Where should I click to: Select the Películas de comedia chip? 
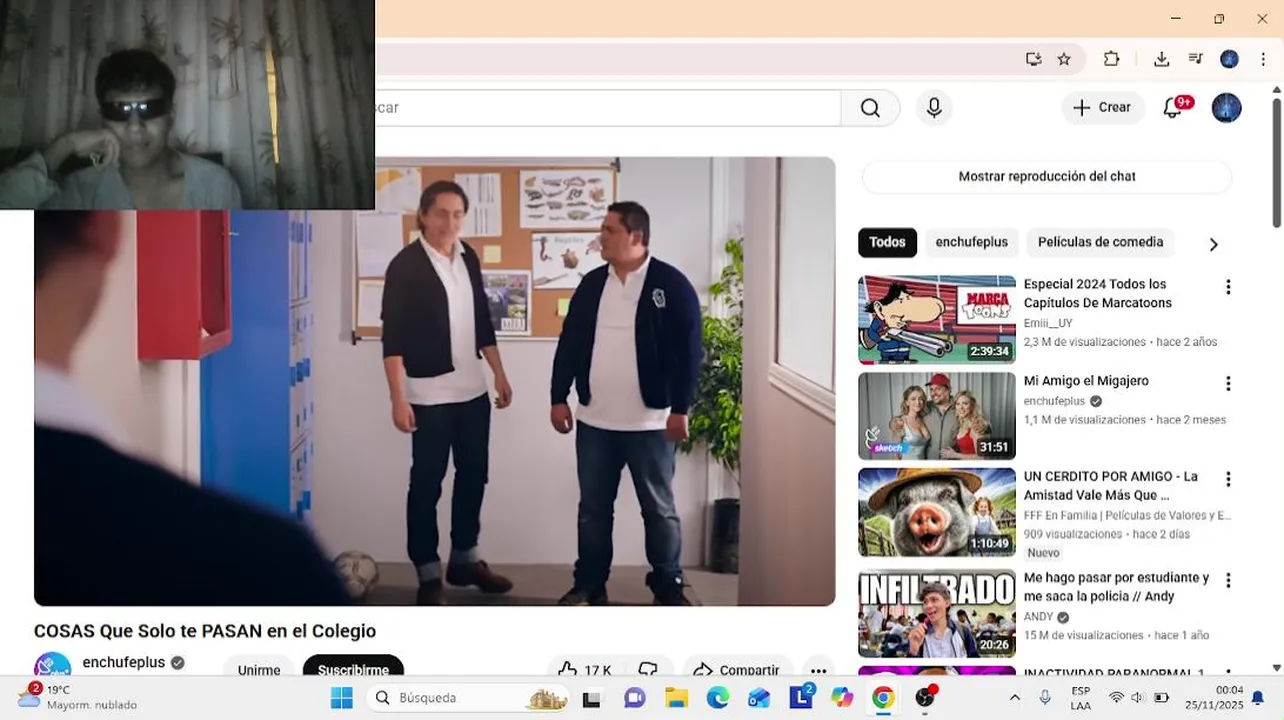click(1100, 242)
